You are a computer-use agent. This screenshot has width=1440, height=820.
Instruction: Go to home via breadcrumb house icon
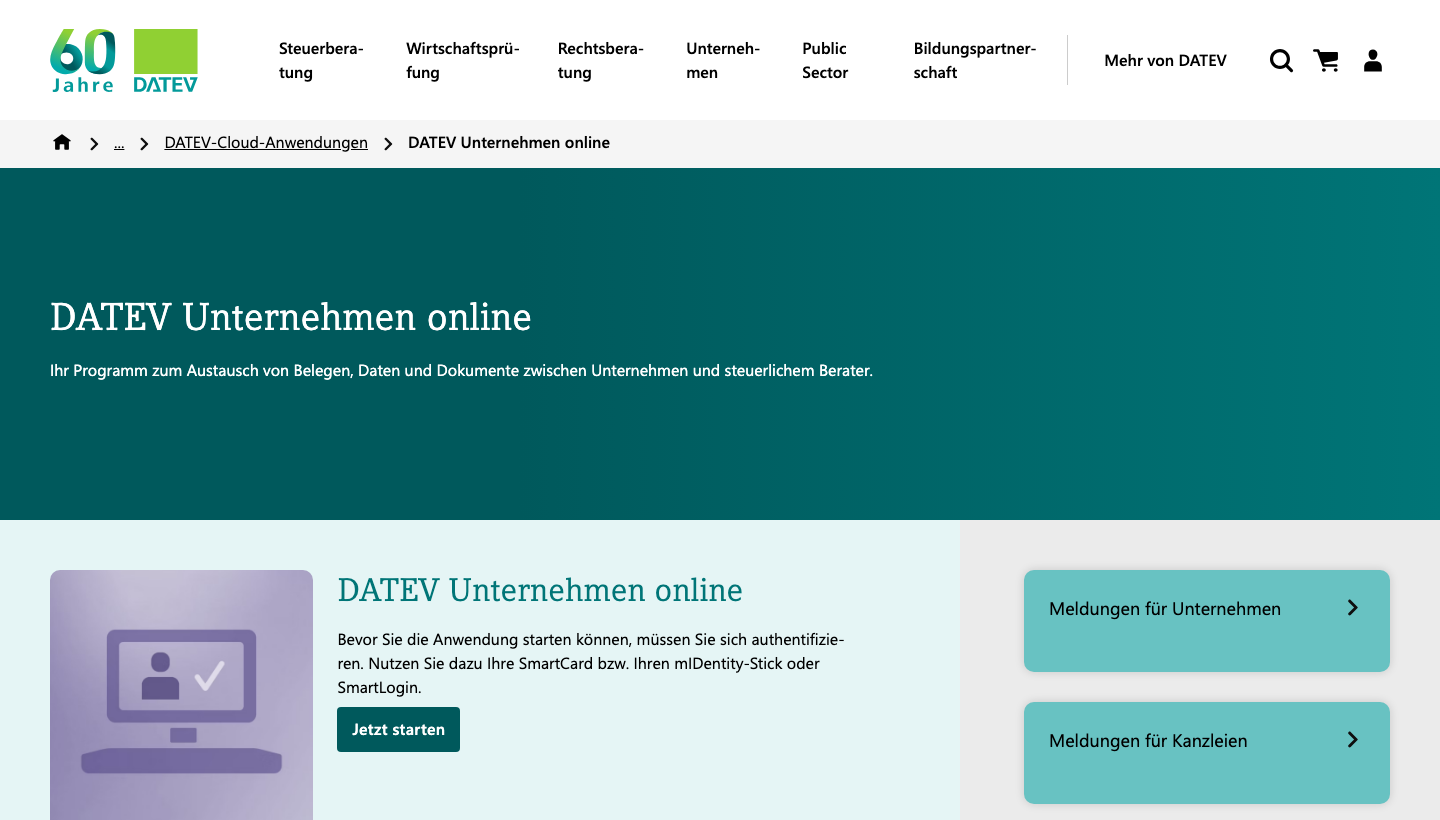(x=62, y=143)
